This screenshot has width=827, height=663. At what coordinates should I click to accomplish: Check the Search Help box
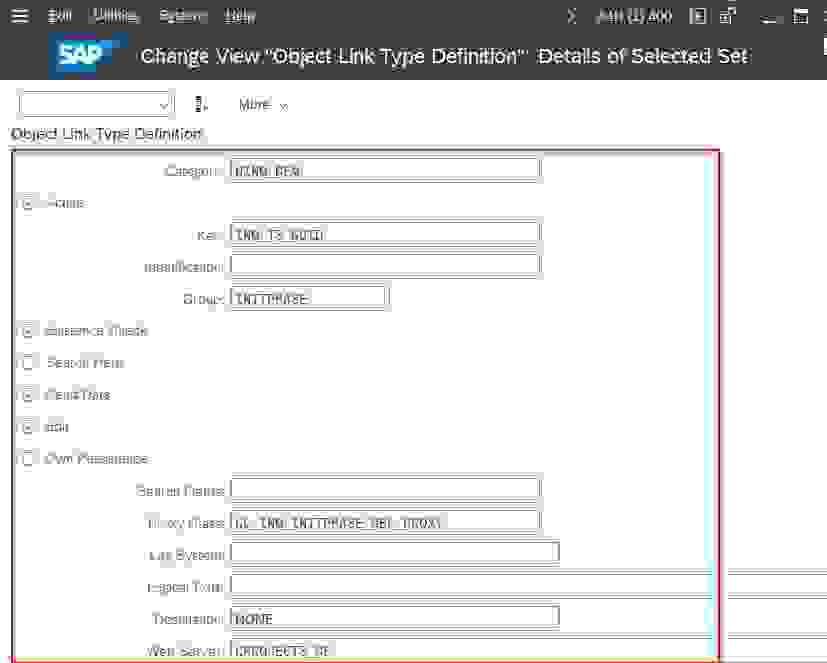[27, 362]
